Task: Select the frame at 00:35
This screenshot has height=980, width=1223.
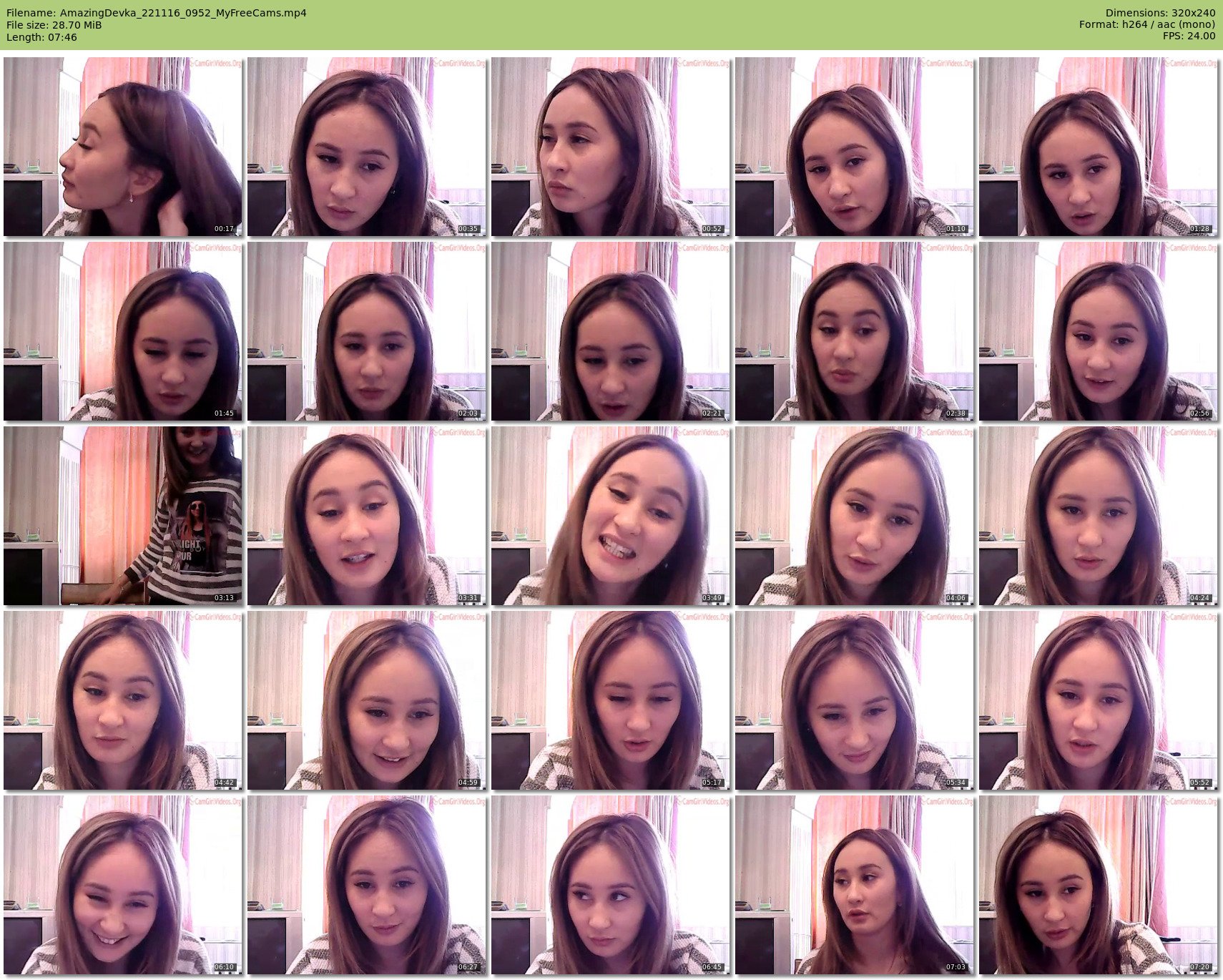Action: [x=367, y=147]
